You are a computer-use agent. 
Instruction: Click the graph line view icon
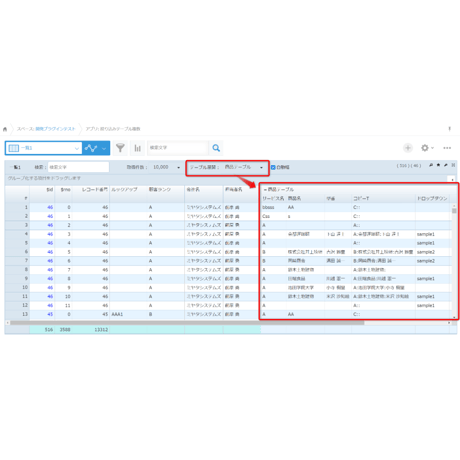click(91, 148)
